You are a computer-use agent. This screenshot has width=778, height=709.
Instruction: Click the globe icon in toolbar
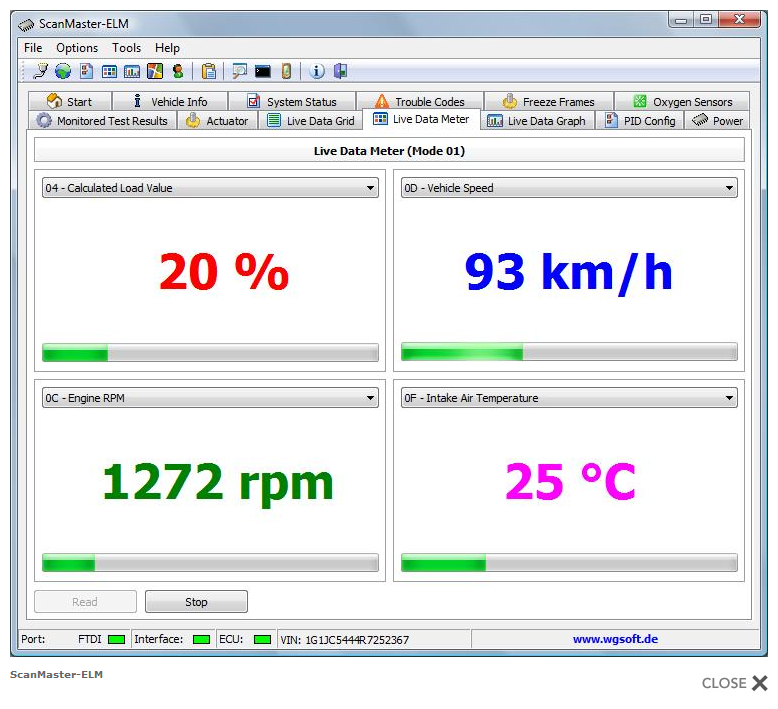[62, 71]
